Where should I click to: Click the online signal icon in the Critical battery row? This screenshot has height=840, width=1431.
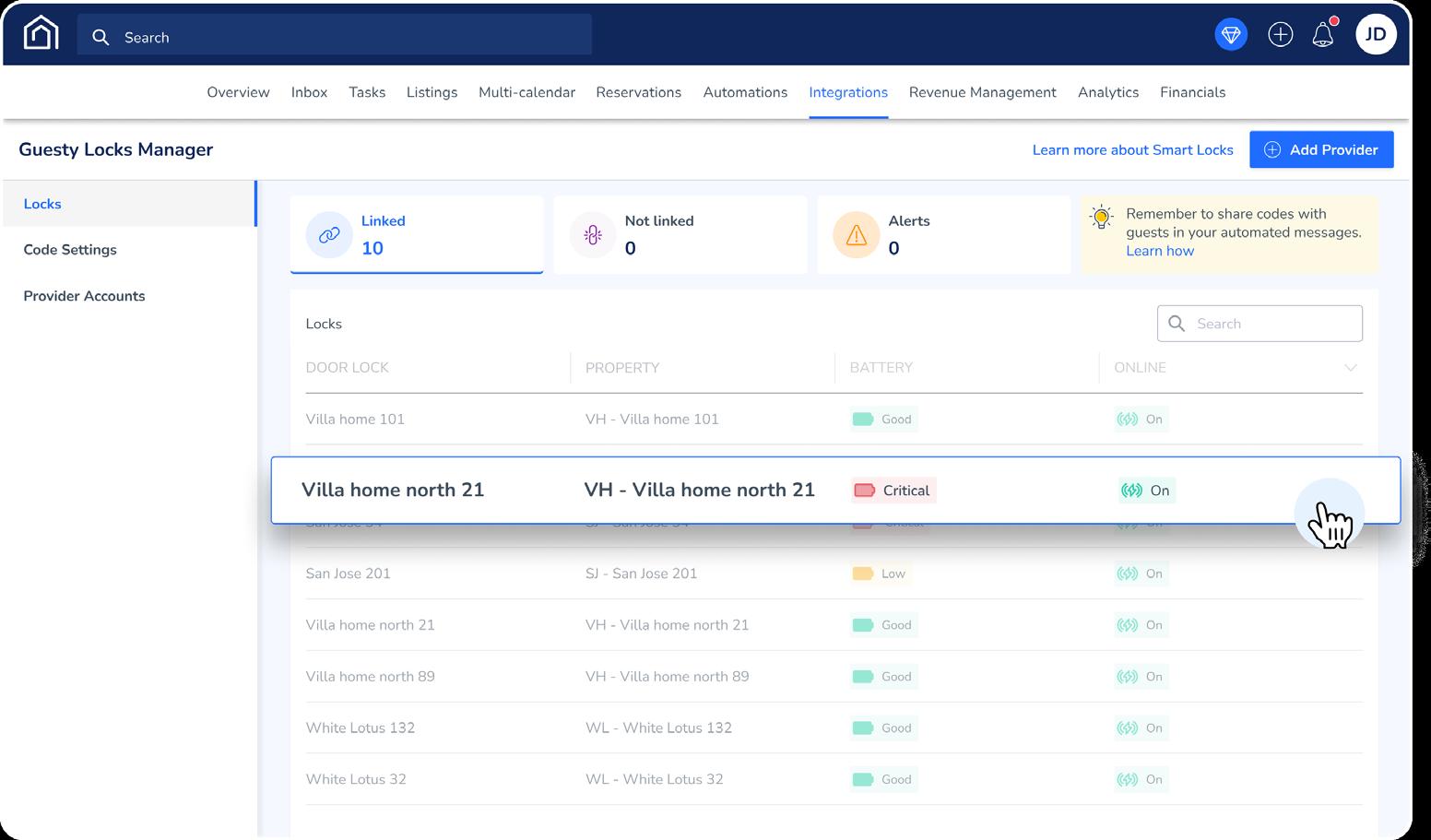(1131, 491)
